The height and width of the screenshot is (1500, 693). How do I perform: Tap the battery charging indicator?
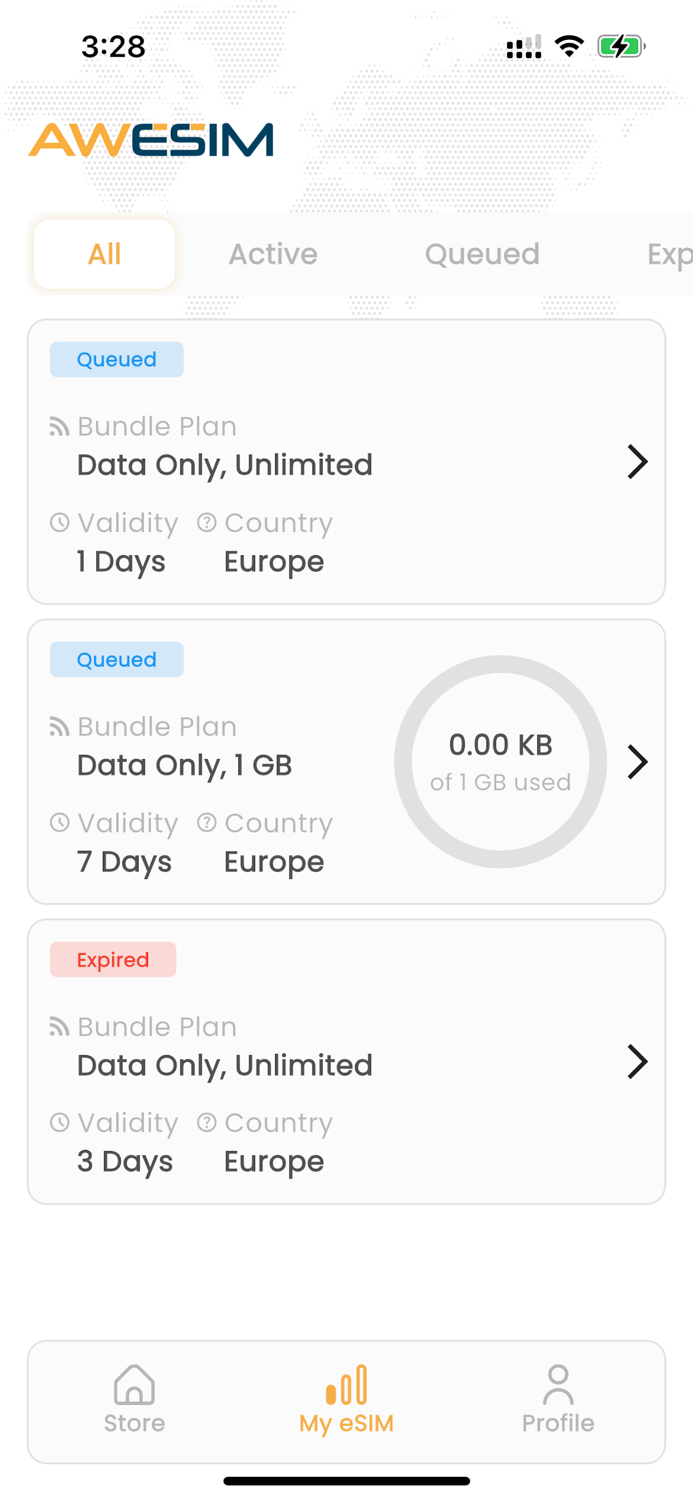(x=620, y=46)
